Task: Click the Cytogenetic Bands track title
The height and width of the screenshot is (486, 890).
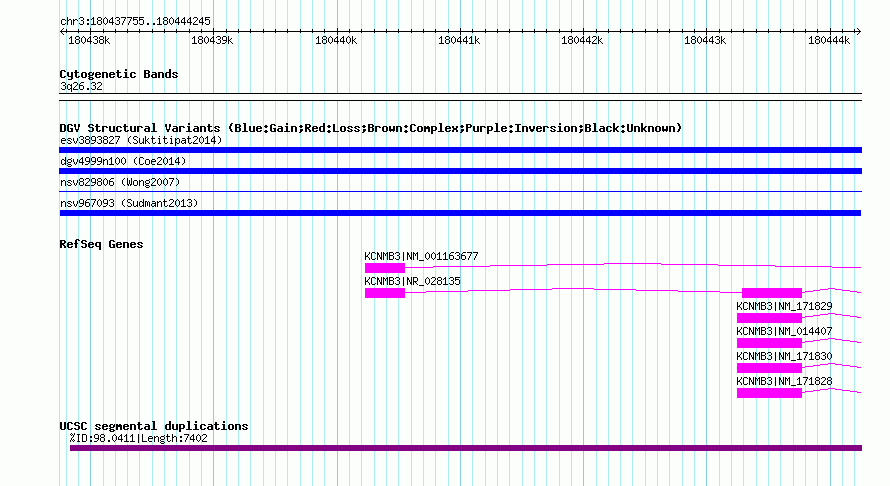Action: (x=119, y=74)
